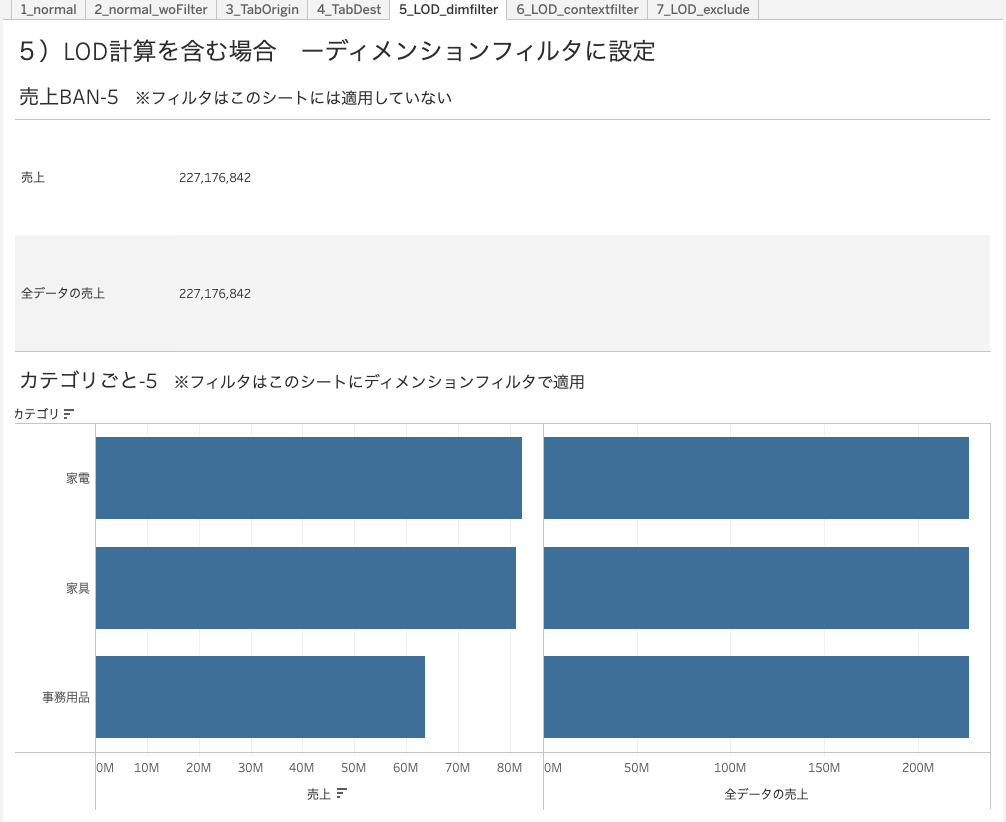Click the 家具 category label
The height and width of the screenshot is (822, 1006).
click(78, 588)
